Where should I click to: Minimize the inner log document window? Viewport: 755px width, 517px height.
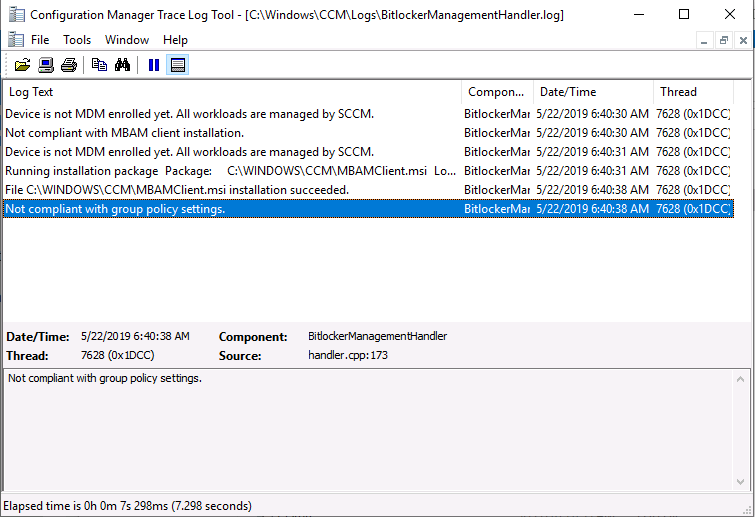704,40
